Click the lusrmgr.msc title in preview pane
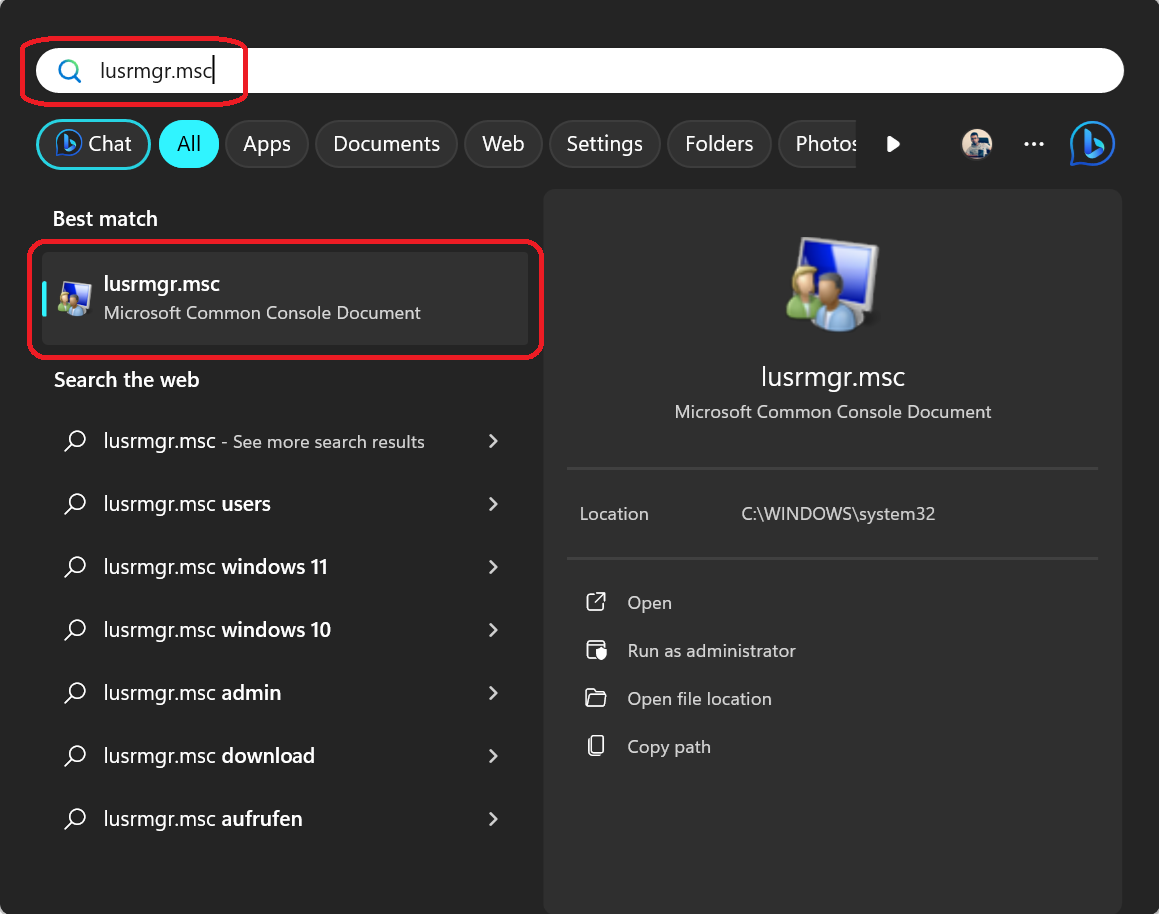Image resolution: width=1159 pixels, height=914 pixels. coord(832,377)
